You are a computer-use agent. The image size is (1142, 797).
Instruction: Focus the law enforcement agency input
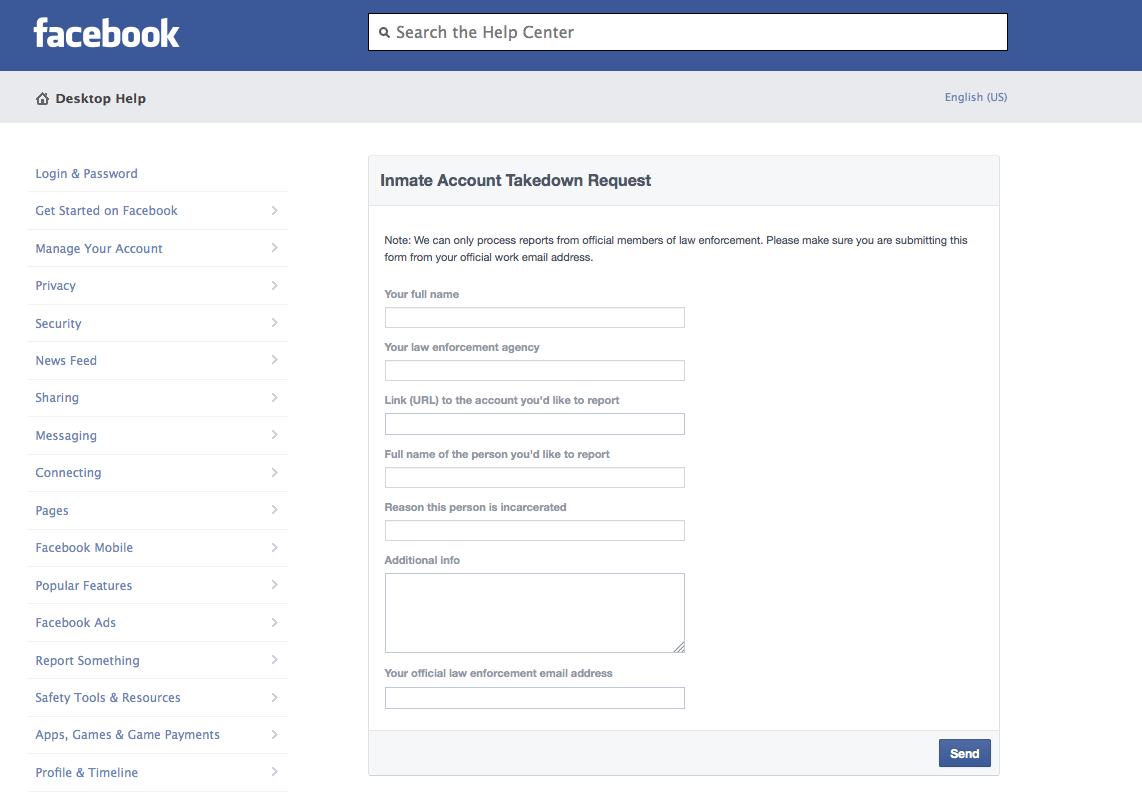click(534, 371)
